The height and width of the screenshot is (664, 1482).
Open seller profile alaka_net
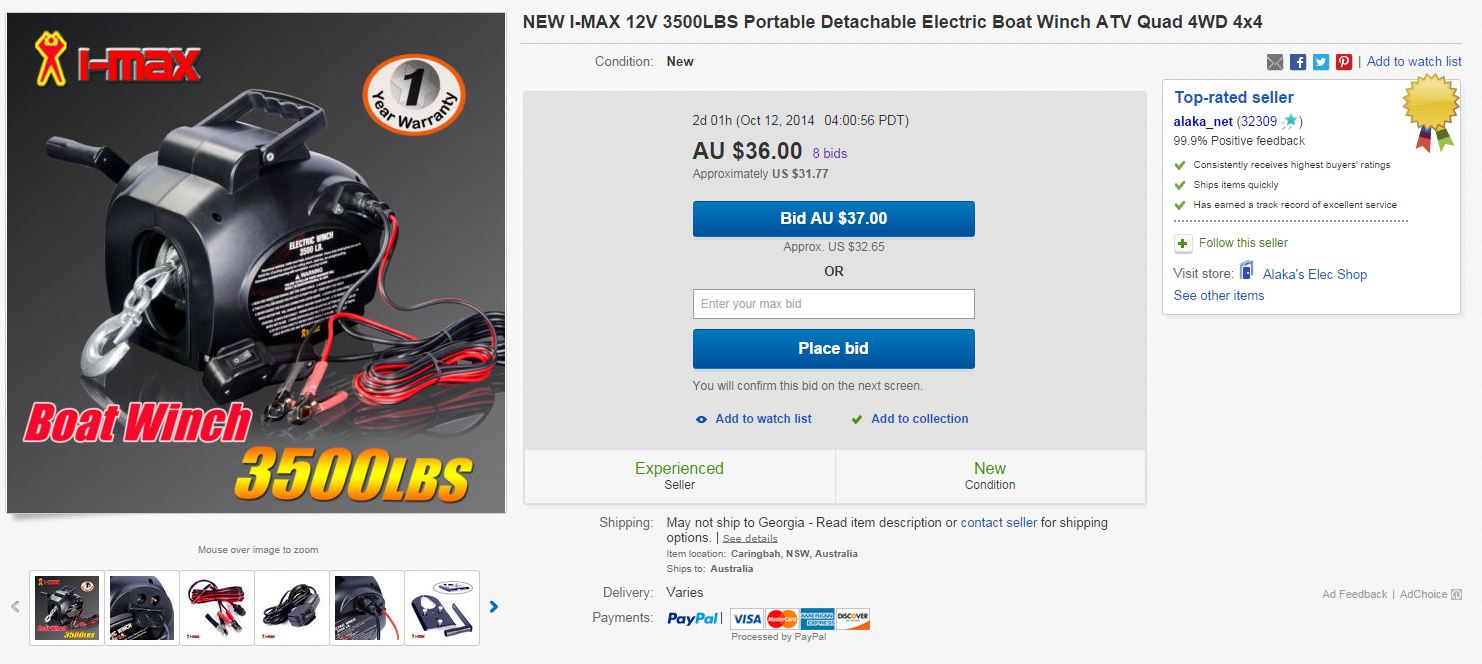pos(1203,122)
